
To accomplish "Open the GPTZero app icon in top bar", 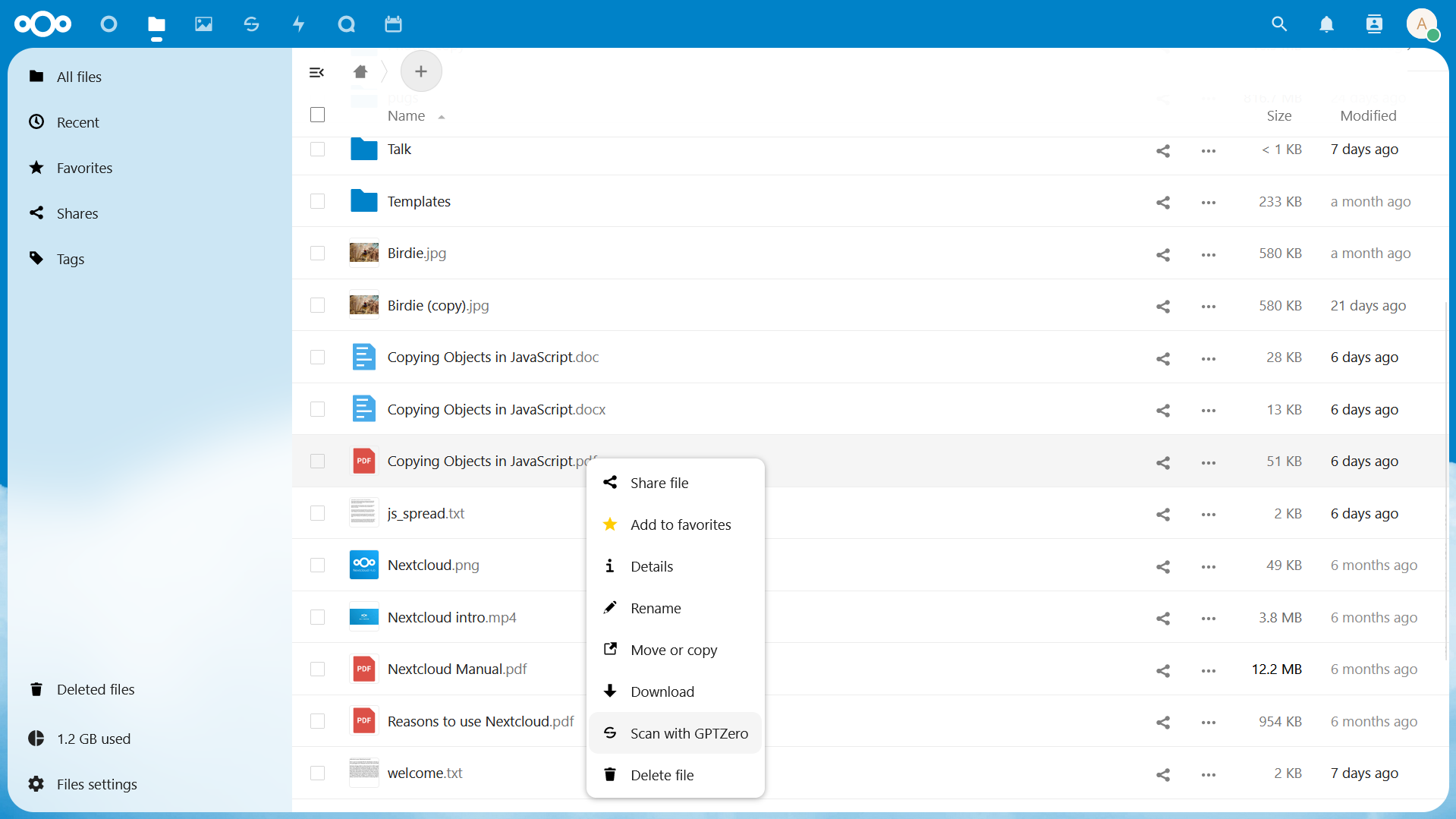I will click(251, 24).
